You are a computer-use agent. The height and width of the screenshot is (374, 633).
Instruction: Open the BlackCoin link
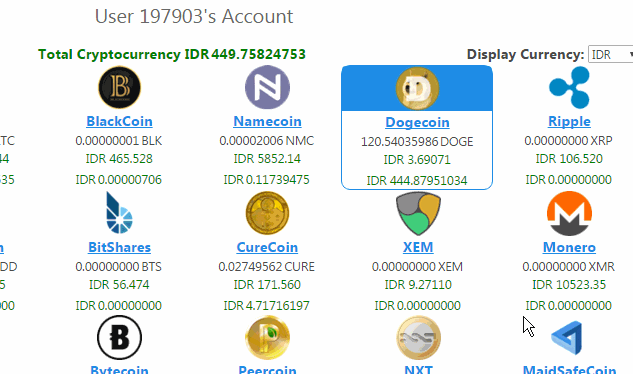click(x=119, y=121)
